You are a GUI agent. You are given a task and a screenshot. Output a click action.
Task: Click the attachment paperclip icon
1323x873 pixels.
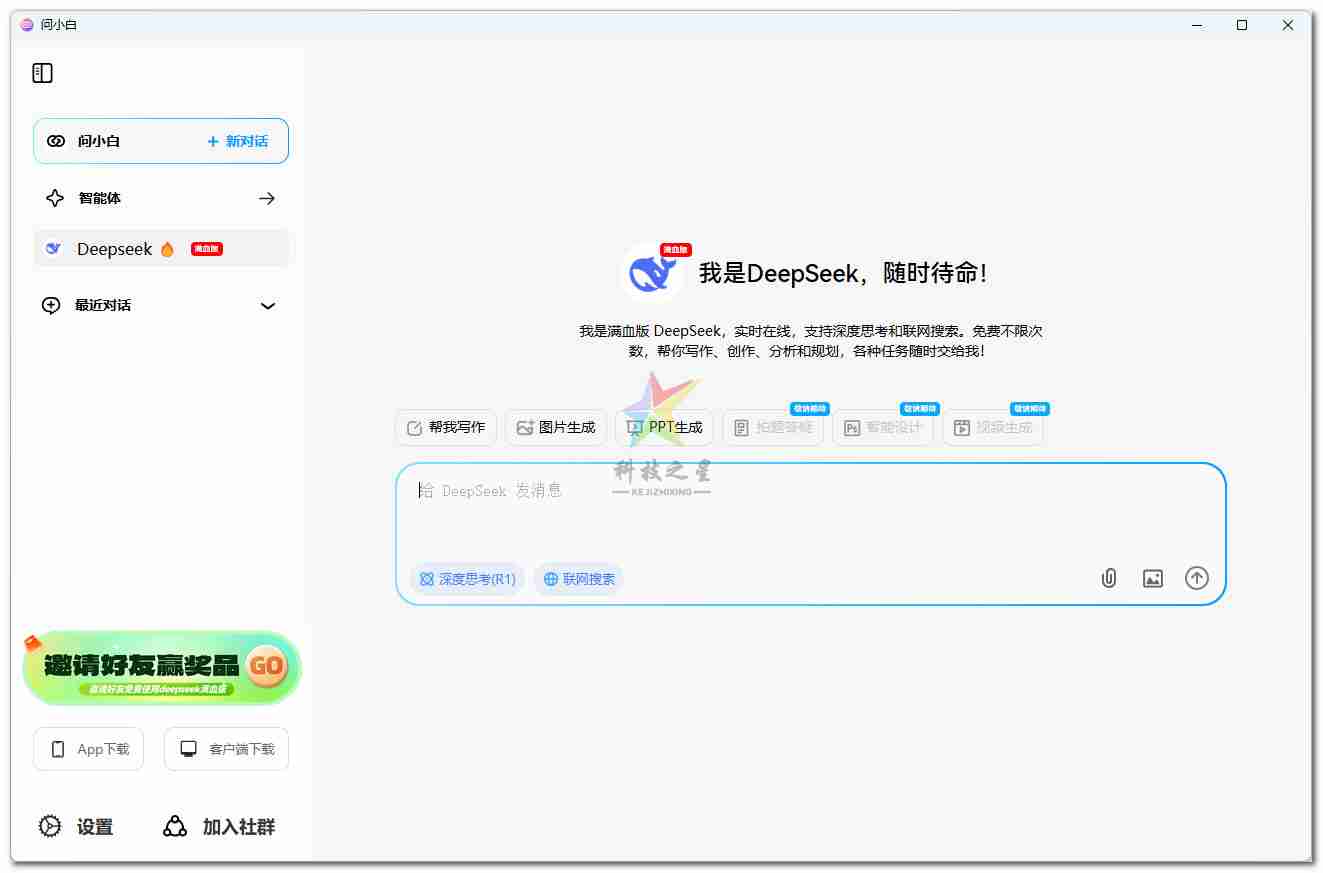[1108, 578]
